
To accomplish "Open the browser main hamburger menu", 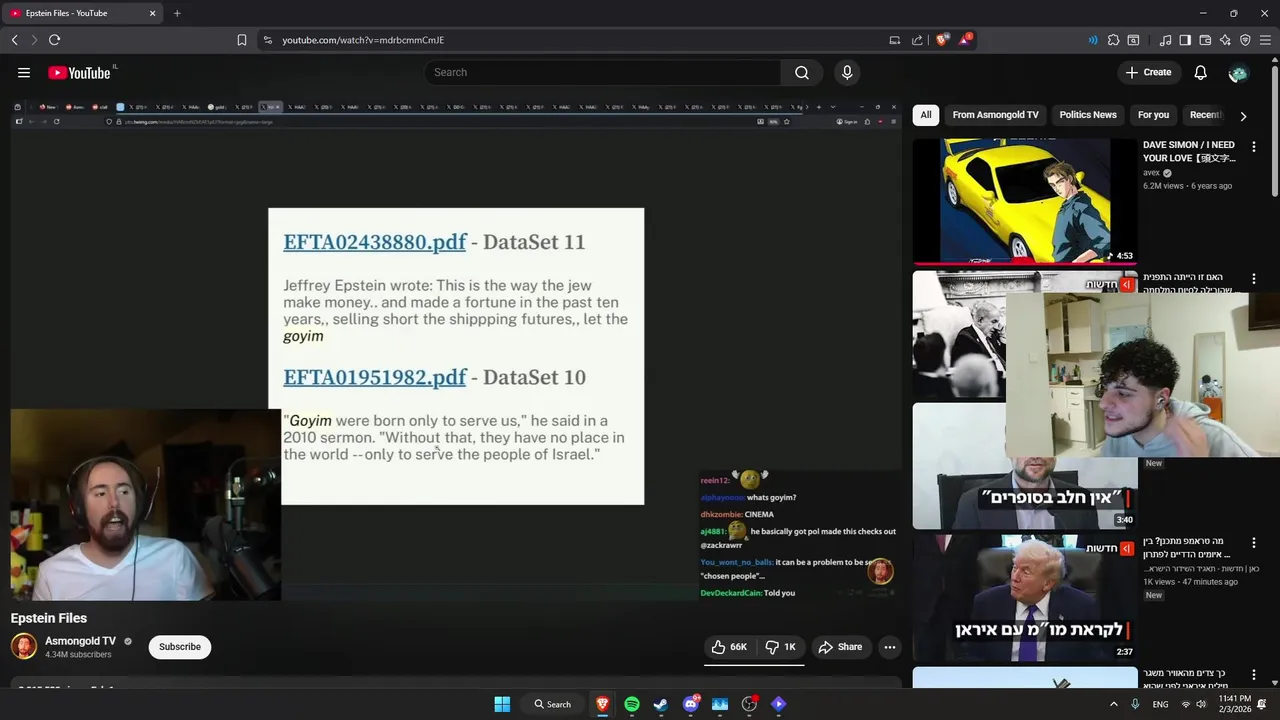I will [x=1265, y=40].
